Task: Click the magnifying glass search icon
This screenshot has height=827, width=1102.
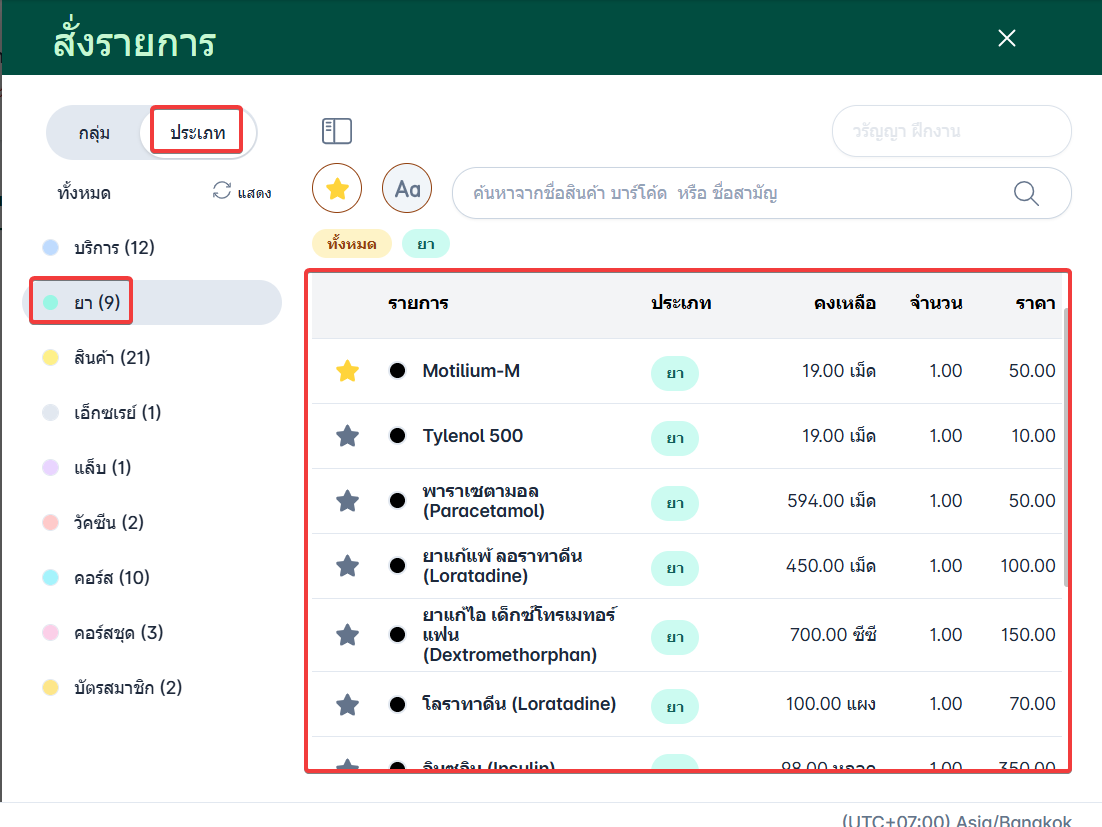Action: [x=1027, y=193]
